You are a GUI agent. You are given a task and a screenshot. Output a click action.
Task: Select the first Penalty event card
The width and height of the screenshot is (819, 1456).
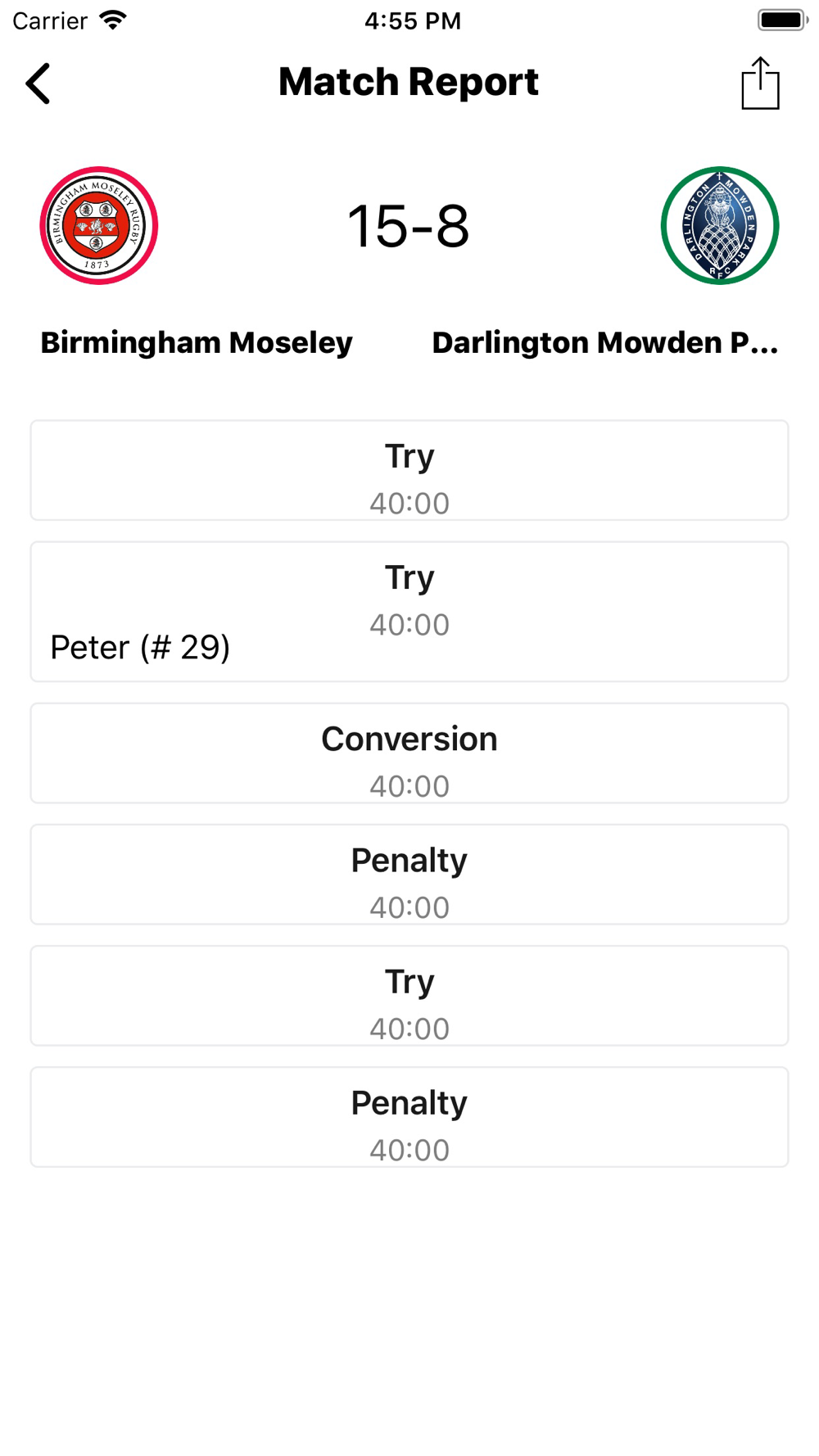pyautogui.click(x=409, y=875)
